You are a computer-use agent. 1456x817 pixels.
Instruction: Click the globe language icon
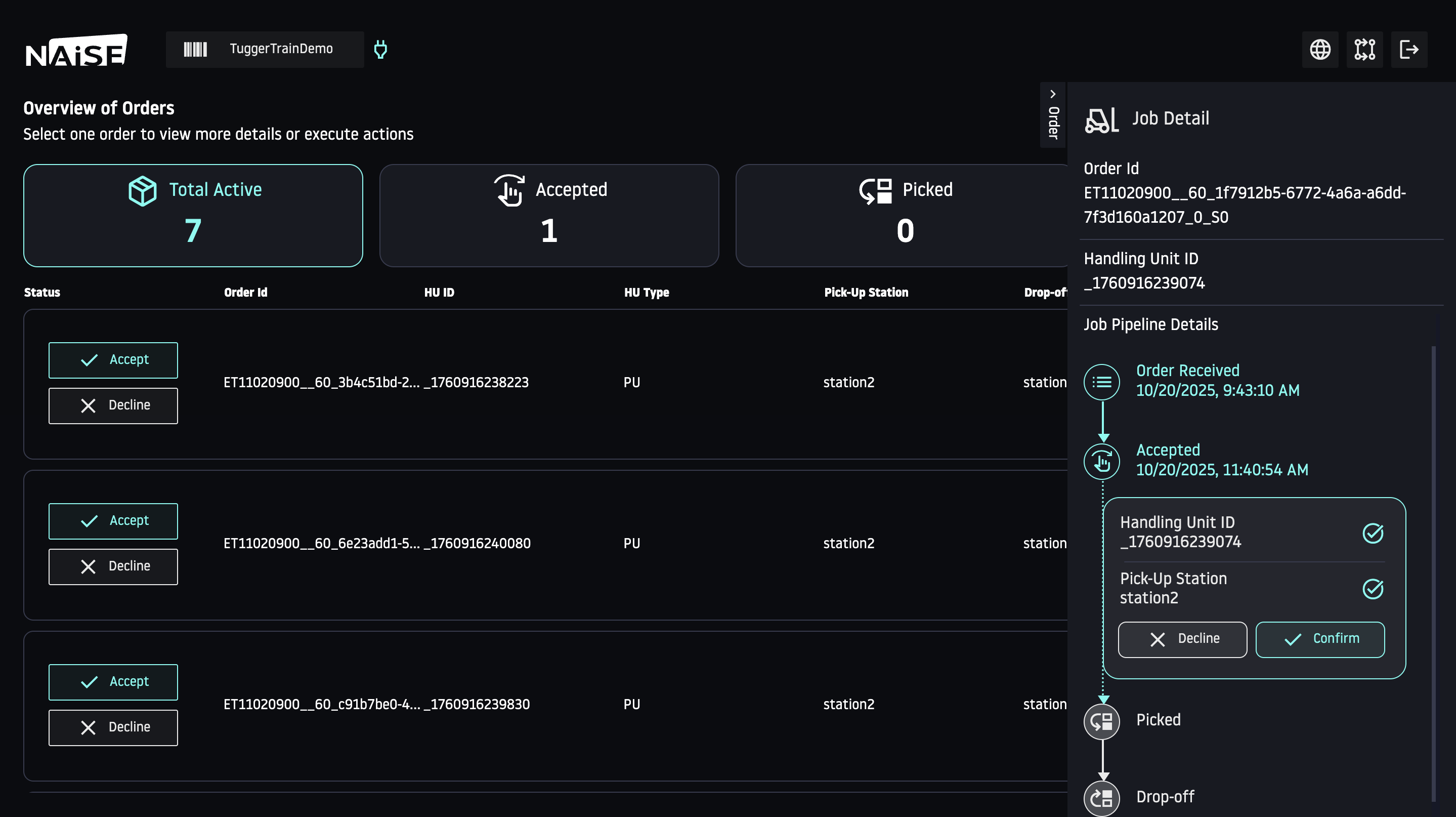1320,50
